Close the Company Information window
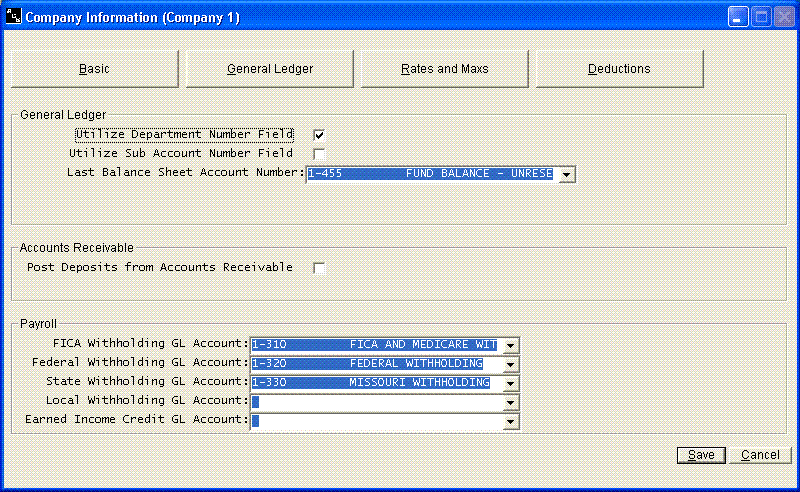The width and height of the screenshot is (800, 492). click(x=782, y=17)
